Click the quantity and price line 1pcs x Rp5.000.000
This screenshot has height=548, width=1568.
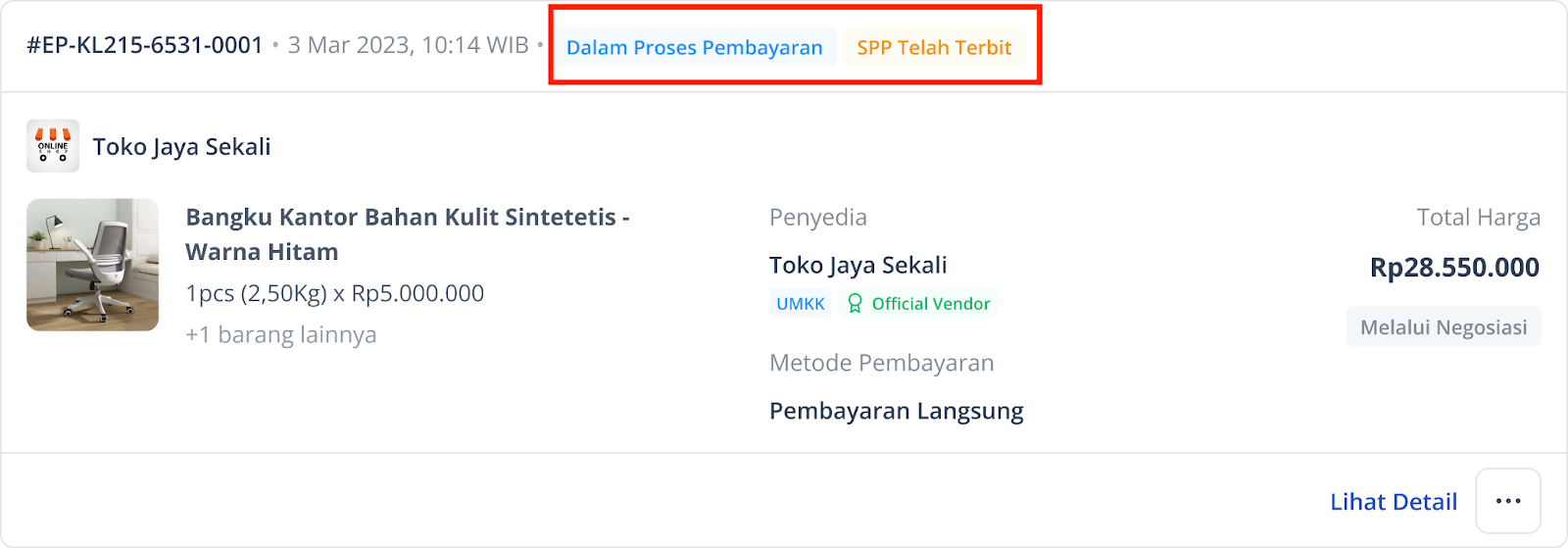(335, 293)
